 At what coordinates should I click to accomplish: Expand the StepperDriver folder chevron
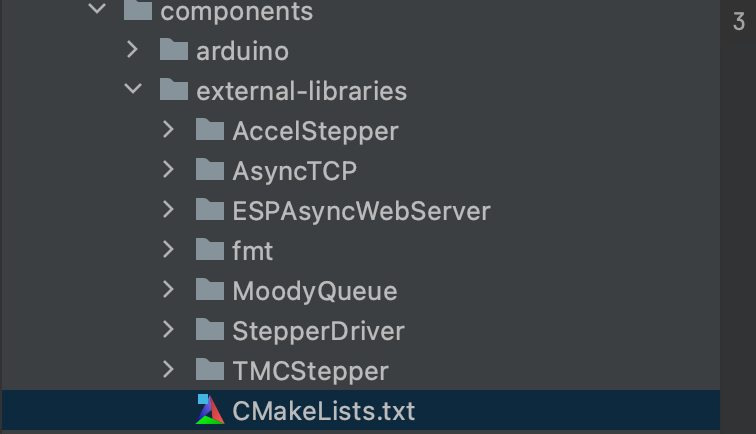(x=168, y=329)
